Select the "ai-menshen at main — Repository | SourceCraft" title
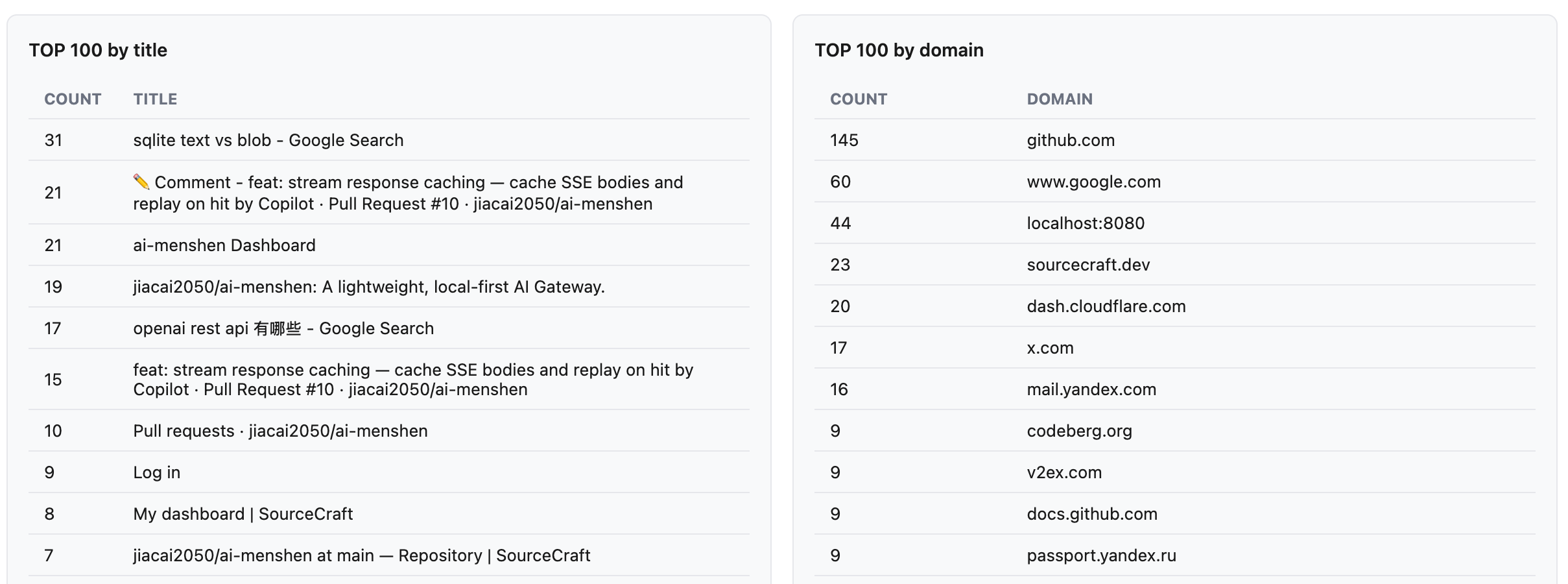The width and height of the screenshot is (1568, 584). click(362, 555)
